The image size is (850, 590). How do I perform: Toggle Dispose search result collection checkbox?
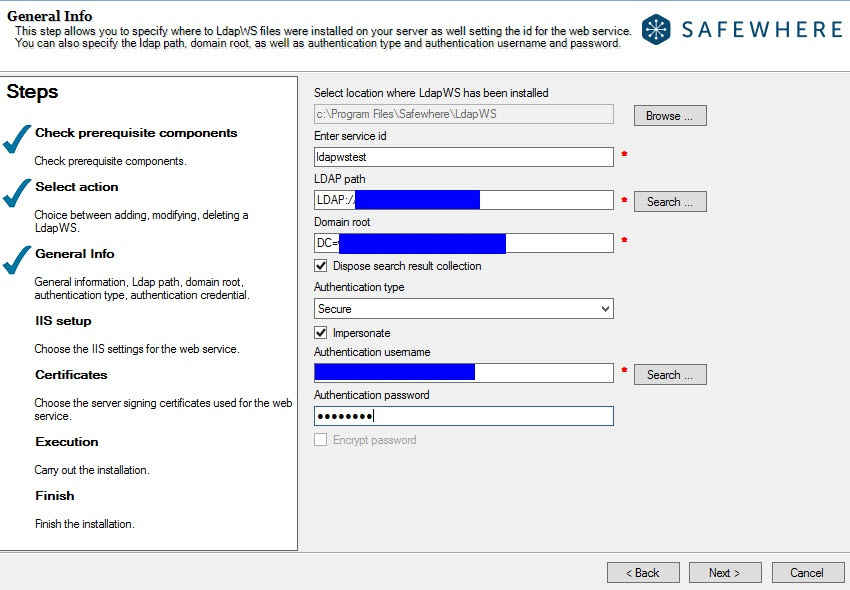tap(321, 266)
